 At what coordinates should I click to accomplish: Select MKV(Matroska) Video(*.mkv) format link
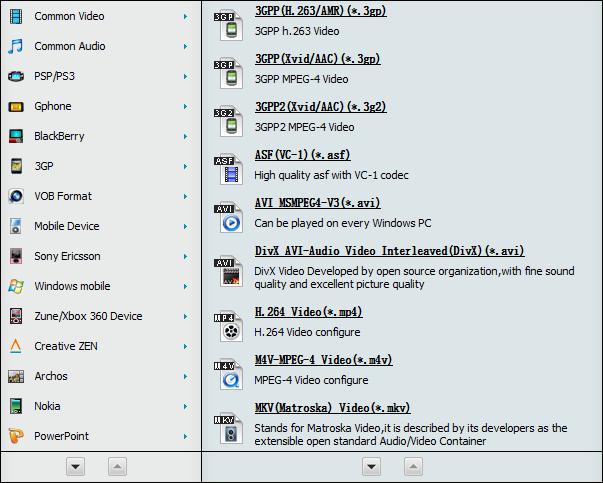coord(333,408)
